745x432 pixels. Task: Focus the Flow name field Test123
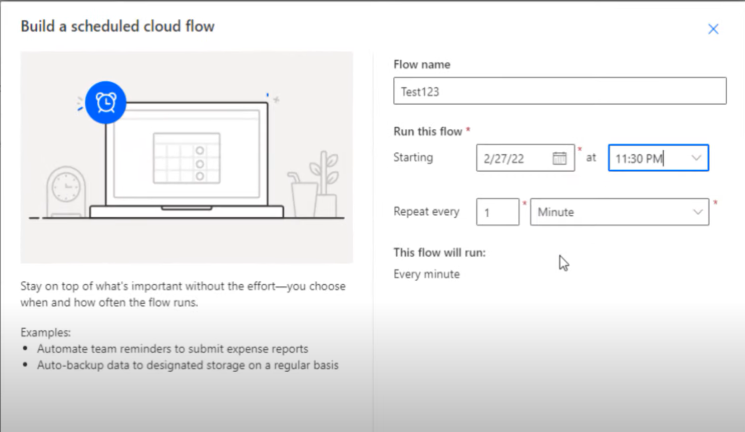click(x=560, y=91)
